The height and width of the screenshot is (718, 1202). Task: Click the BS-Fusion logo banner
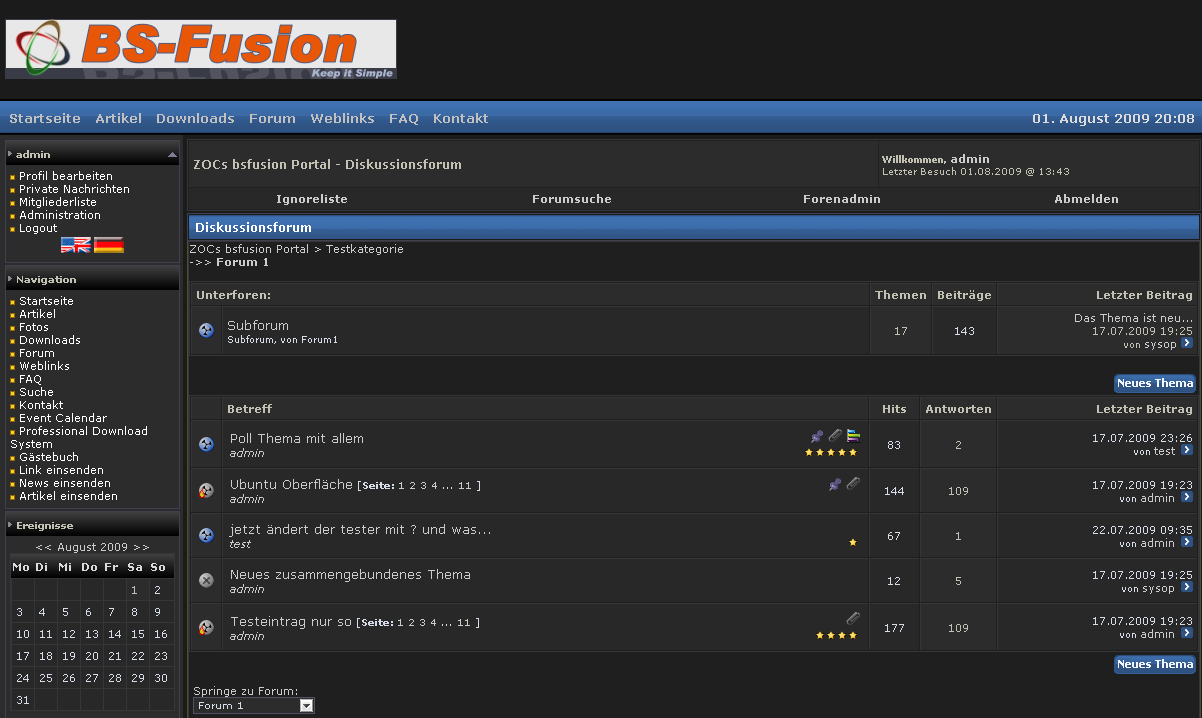click(x=201, y=49)
